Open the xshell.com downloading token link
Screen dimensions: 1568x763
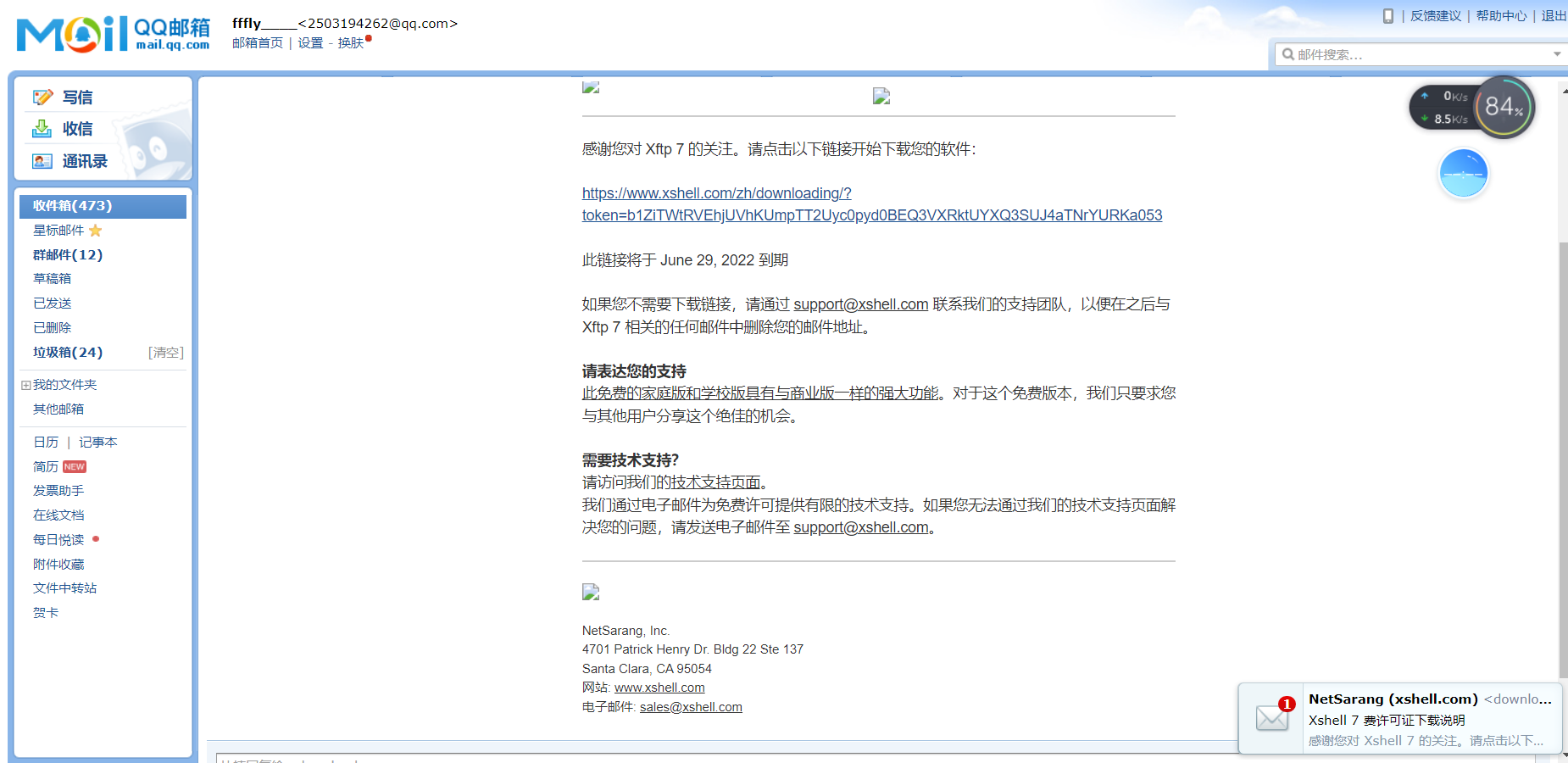[872, 204]
